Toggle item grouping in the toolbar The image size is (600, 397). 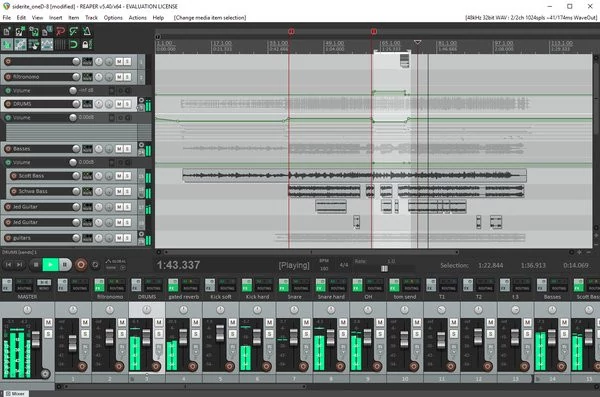tap(20, 44)
